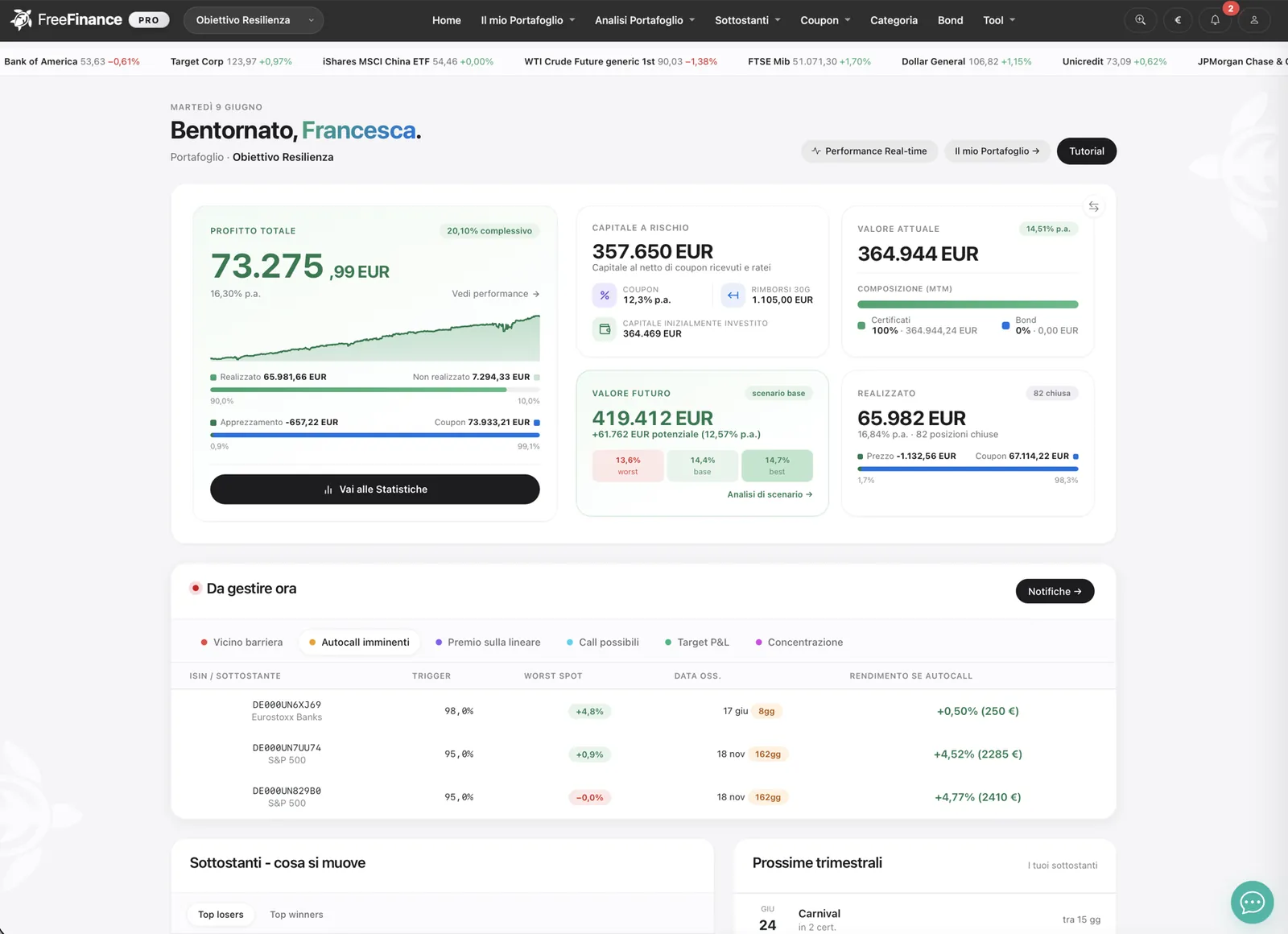
Task: Select the Premio sulla lineare tab
Action: [x=488, y=643]
